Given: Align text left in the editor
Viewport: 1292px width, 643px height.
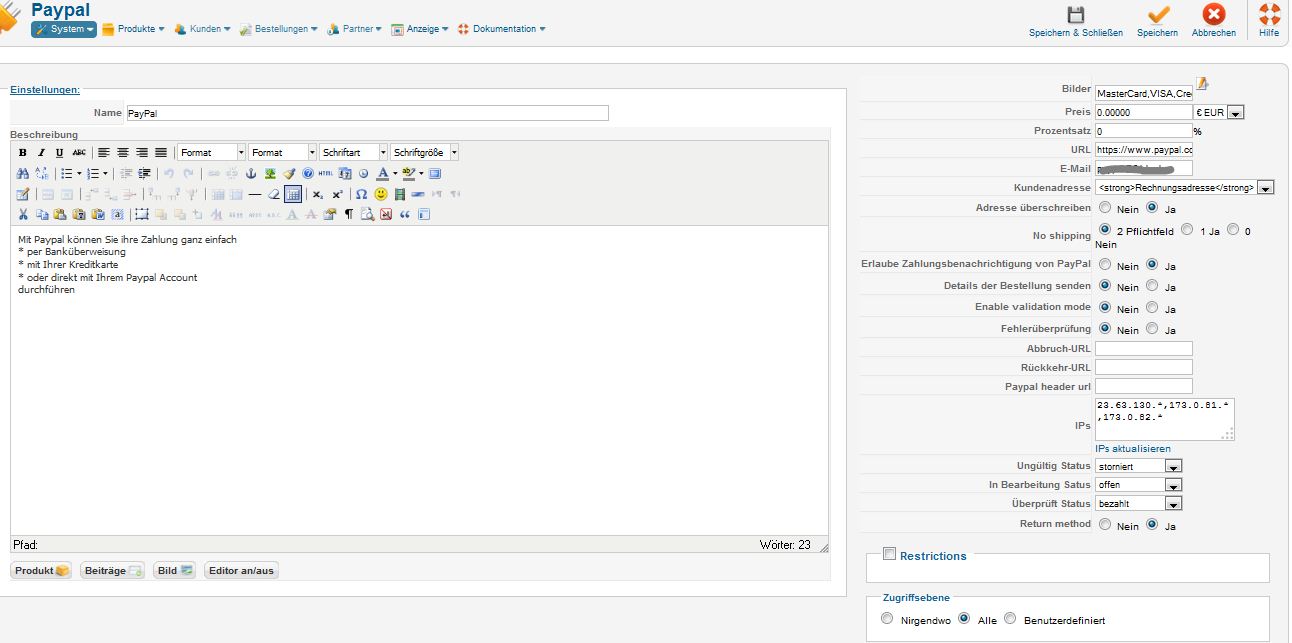Looking at the screenshot, I should click(x=104, y=153).
